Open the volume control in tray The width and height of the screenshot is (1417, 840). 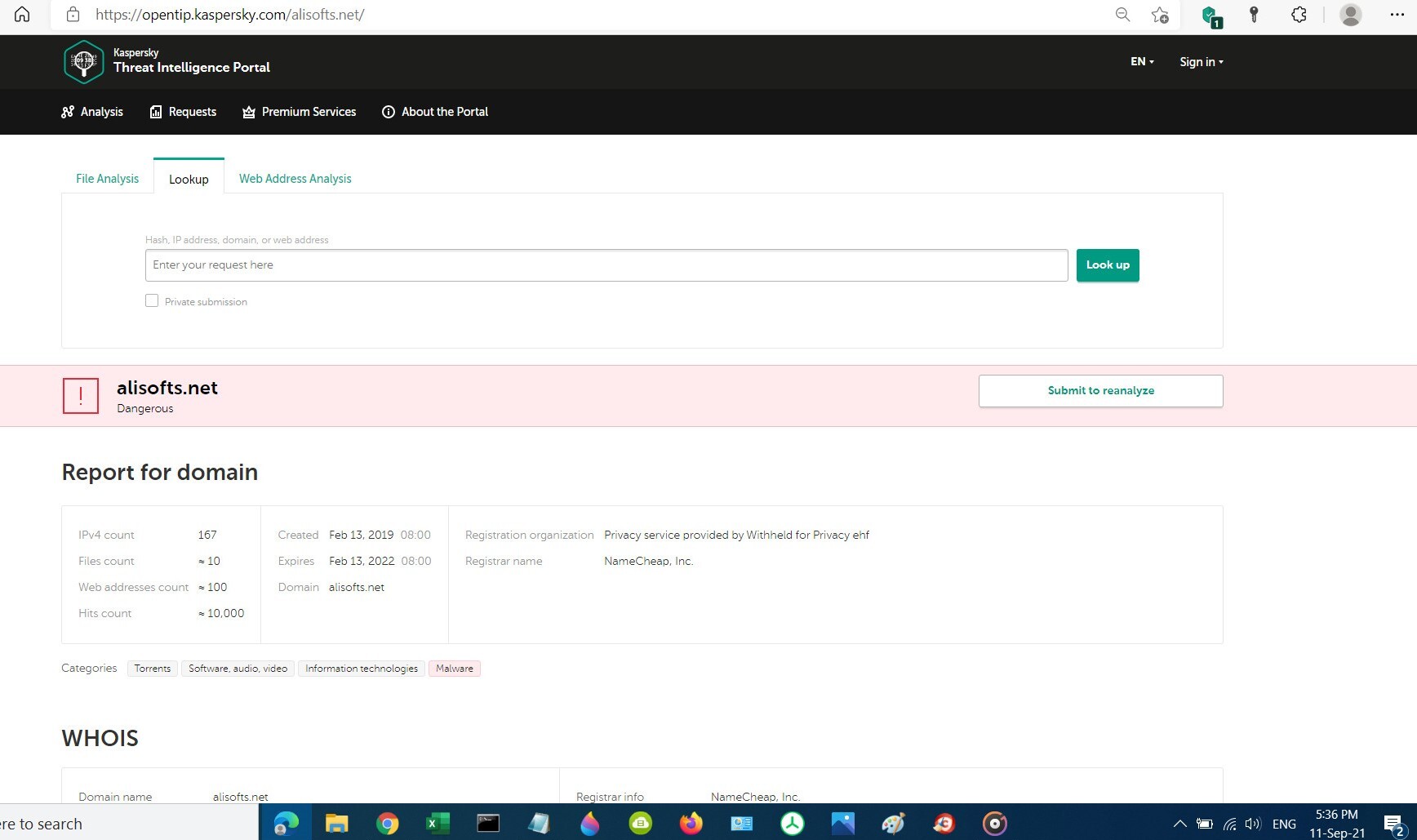(x=1253, y=824)
